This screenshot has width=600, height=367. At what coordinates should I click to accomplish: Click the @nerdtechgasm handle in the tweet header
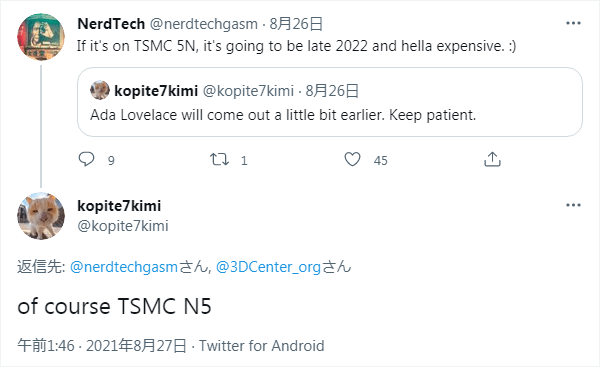pyautogui.click(x=204, y=24)
